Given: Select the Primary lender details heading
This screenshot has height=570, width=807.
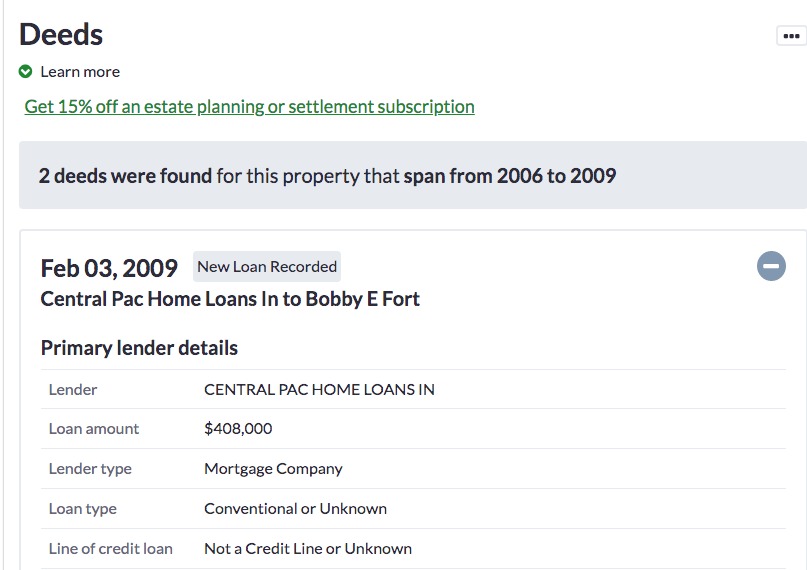Looking at the screenshot, I should click(x=139, y=348).
